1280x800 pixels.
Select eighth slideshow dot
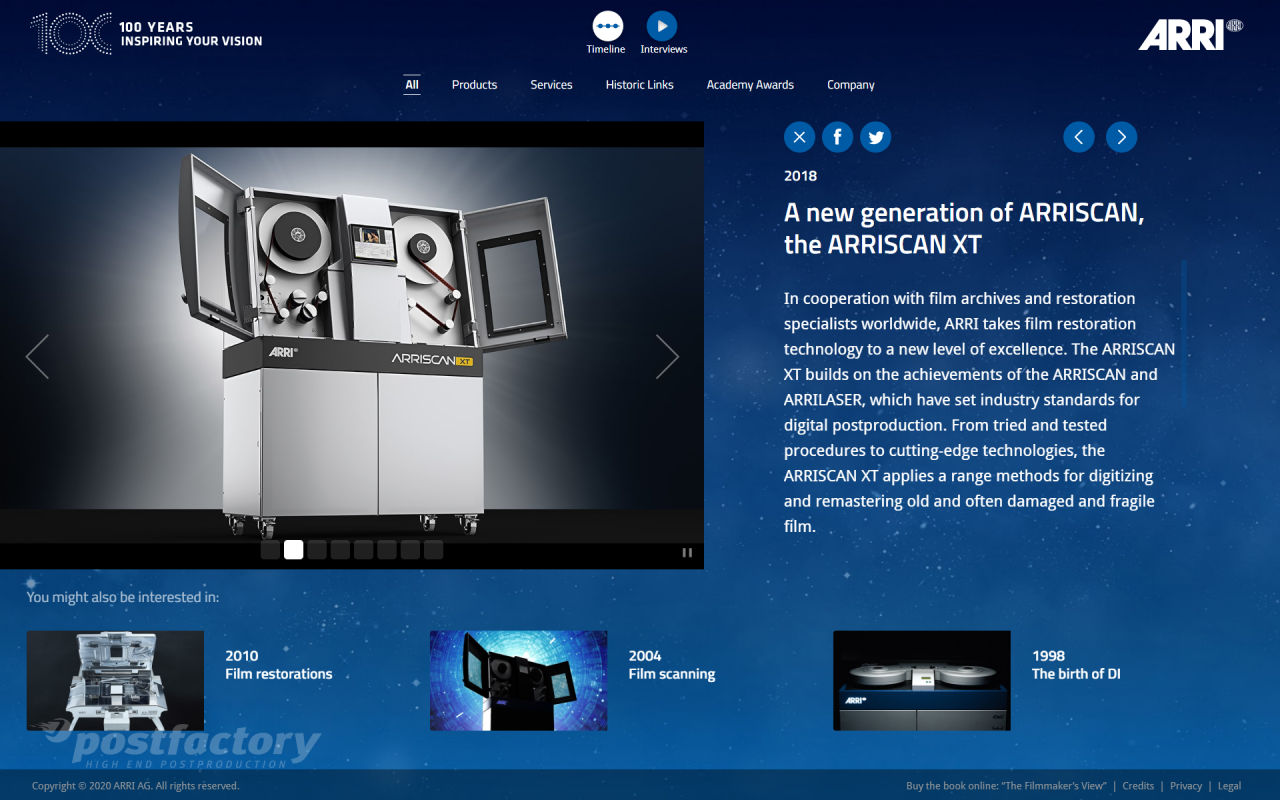point(433,550)
